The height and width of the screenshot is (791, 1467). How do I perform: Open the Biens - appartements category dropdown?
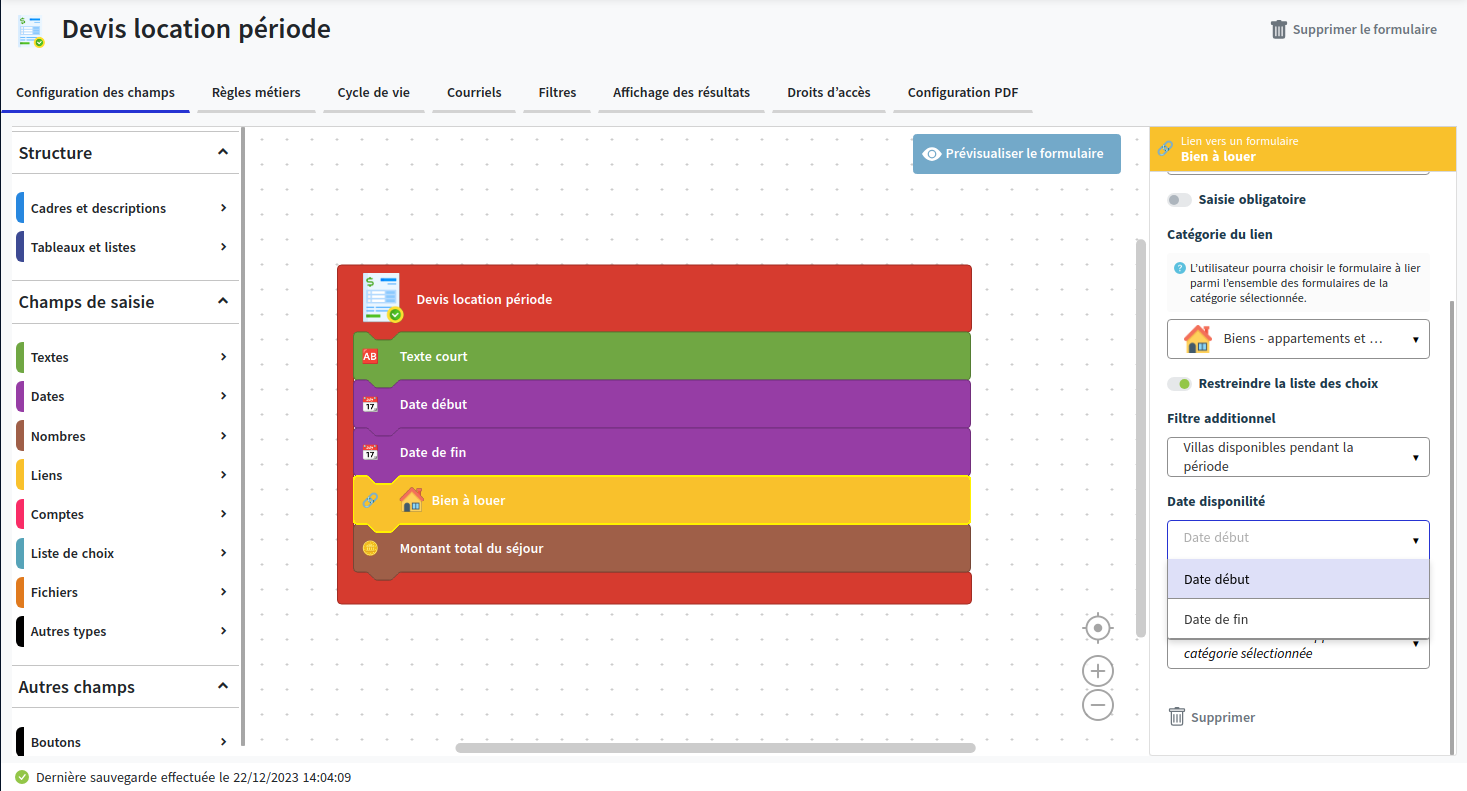tap(1297, 339)
